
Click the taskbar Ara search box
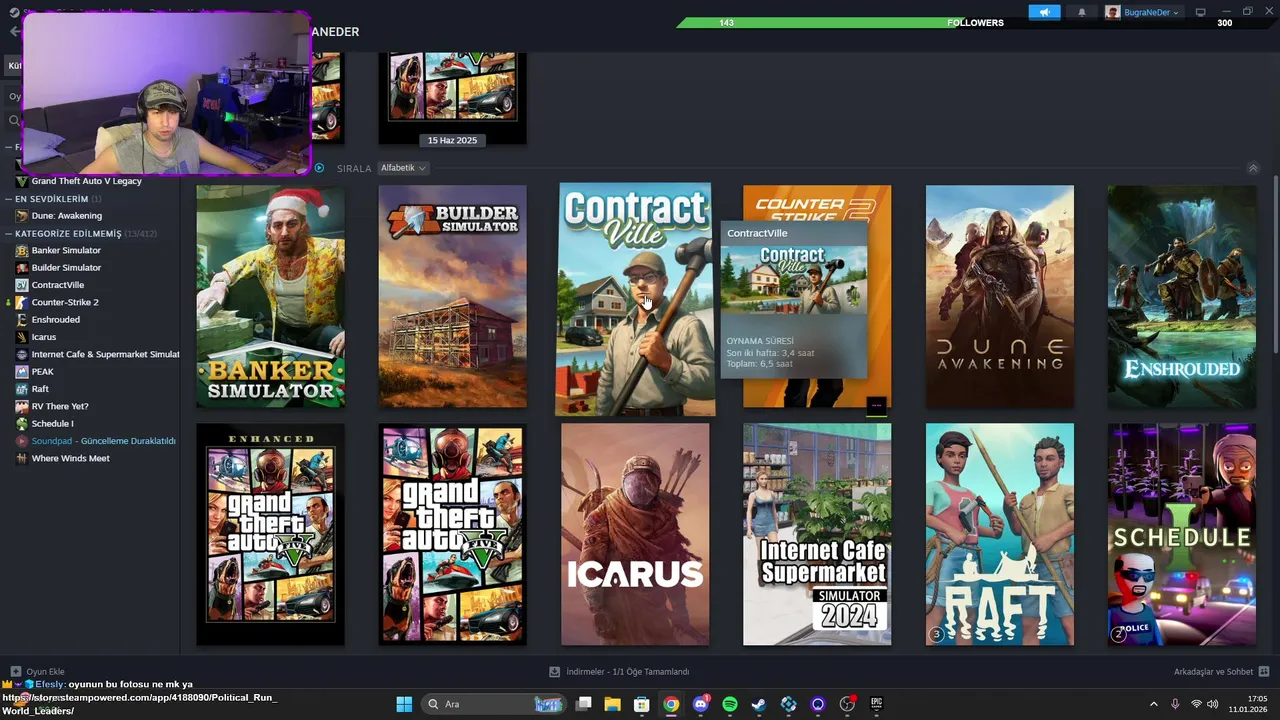pyautogui.click(x=495, y=704)
